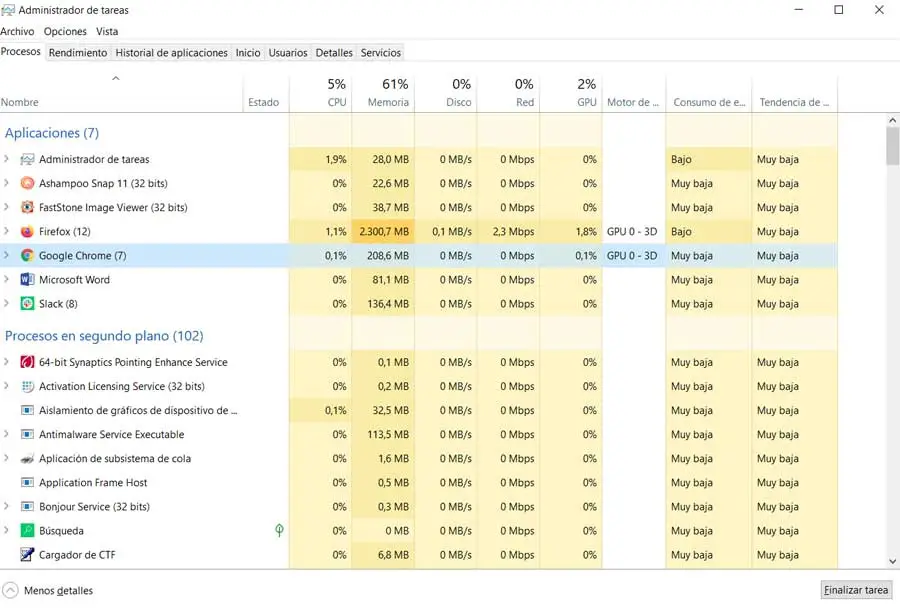Click the Microsoft Word process icon
The width and height of the screenshot is (900, 608).
pos(27,280)
